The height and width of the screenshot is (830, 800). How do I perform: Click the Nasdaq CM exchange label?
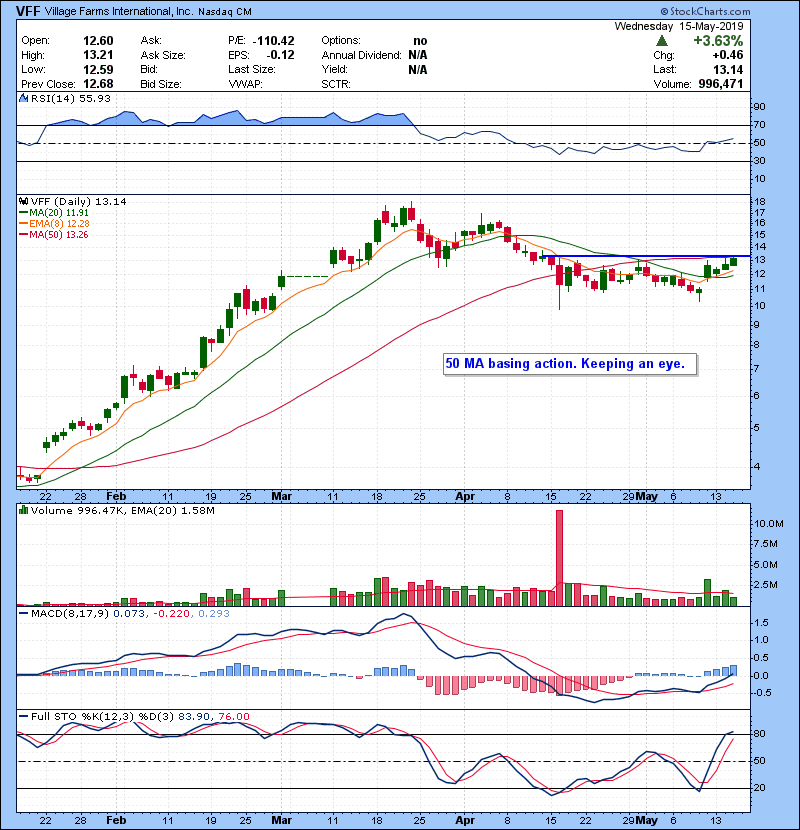point(225,12)
